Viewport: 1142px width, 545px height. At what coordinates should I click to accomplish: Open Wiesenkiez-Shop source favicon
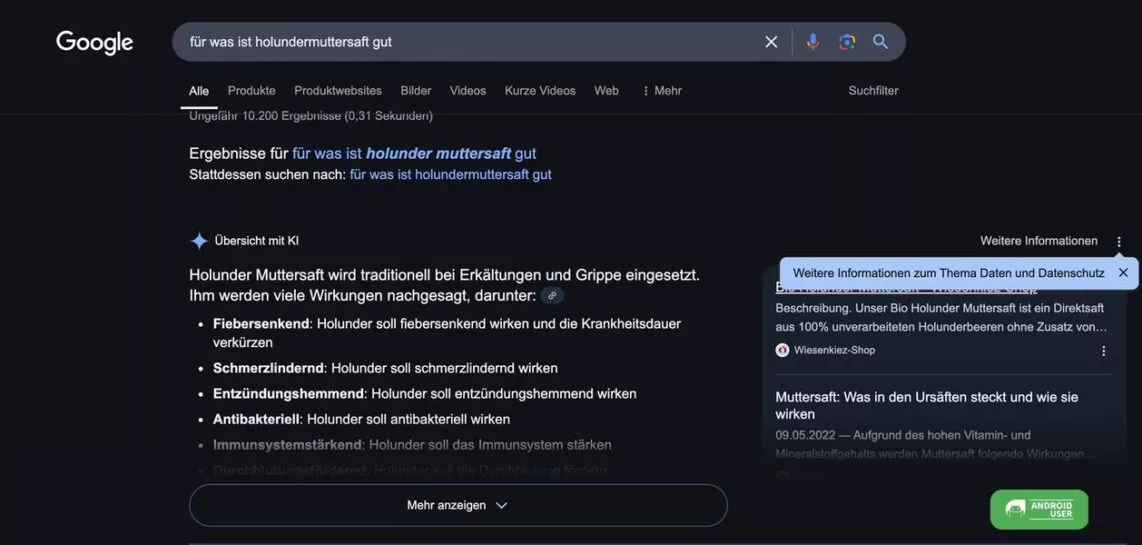pos(782,350)
